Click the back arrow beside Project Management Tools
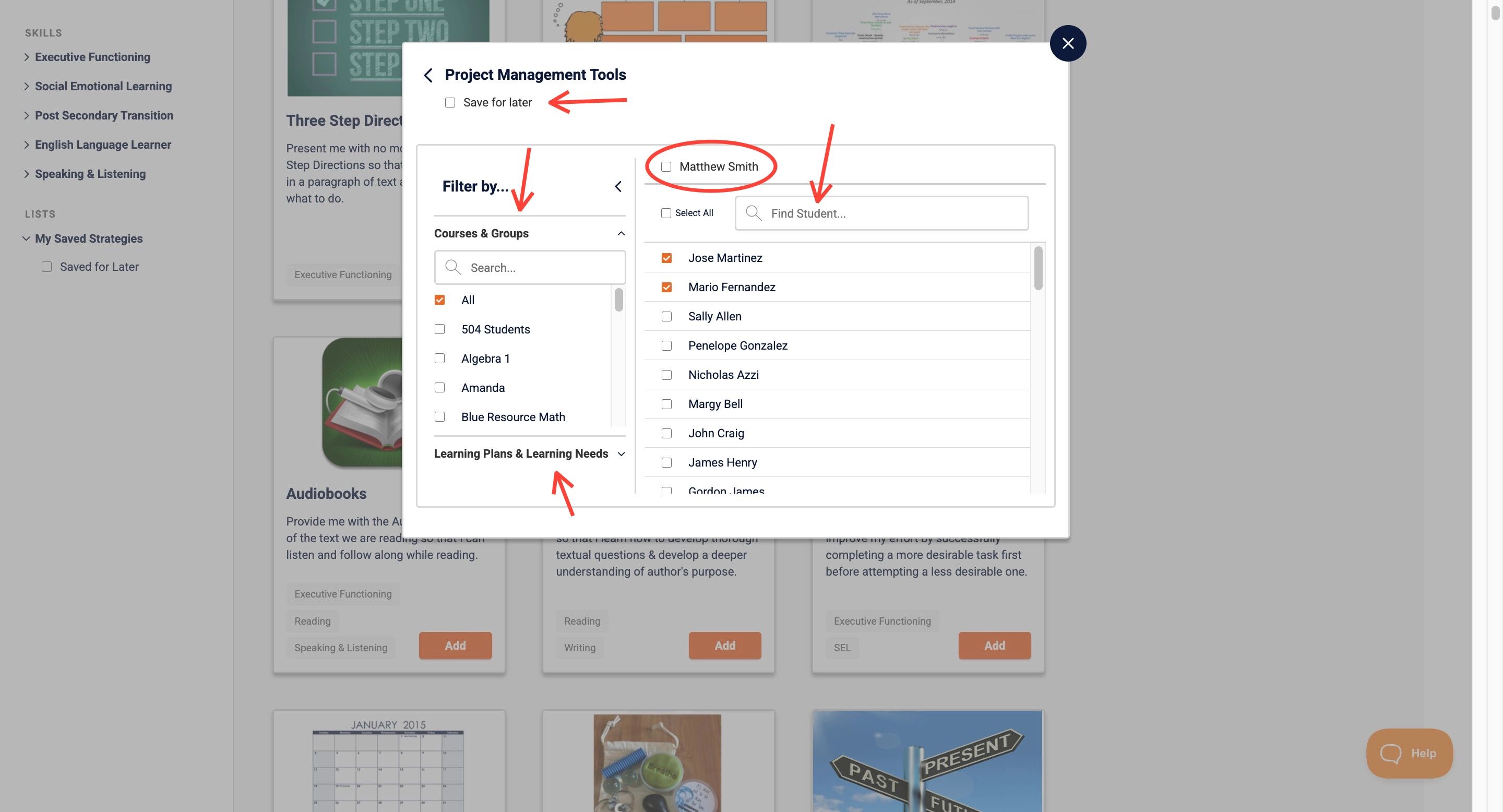1503x812 pixels. [x=428, y=75]
